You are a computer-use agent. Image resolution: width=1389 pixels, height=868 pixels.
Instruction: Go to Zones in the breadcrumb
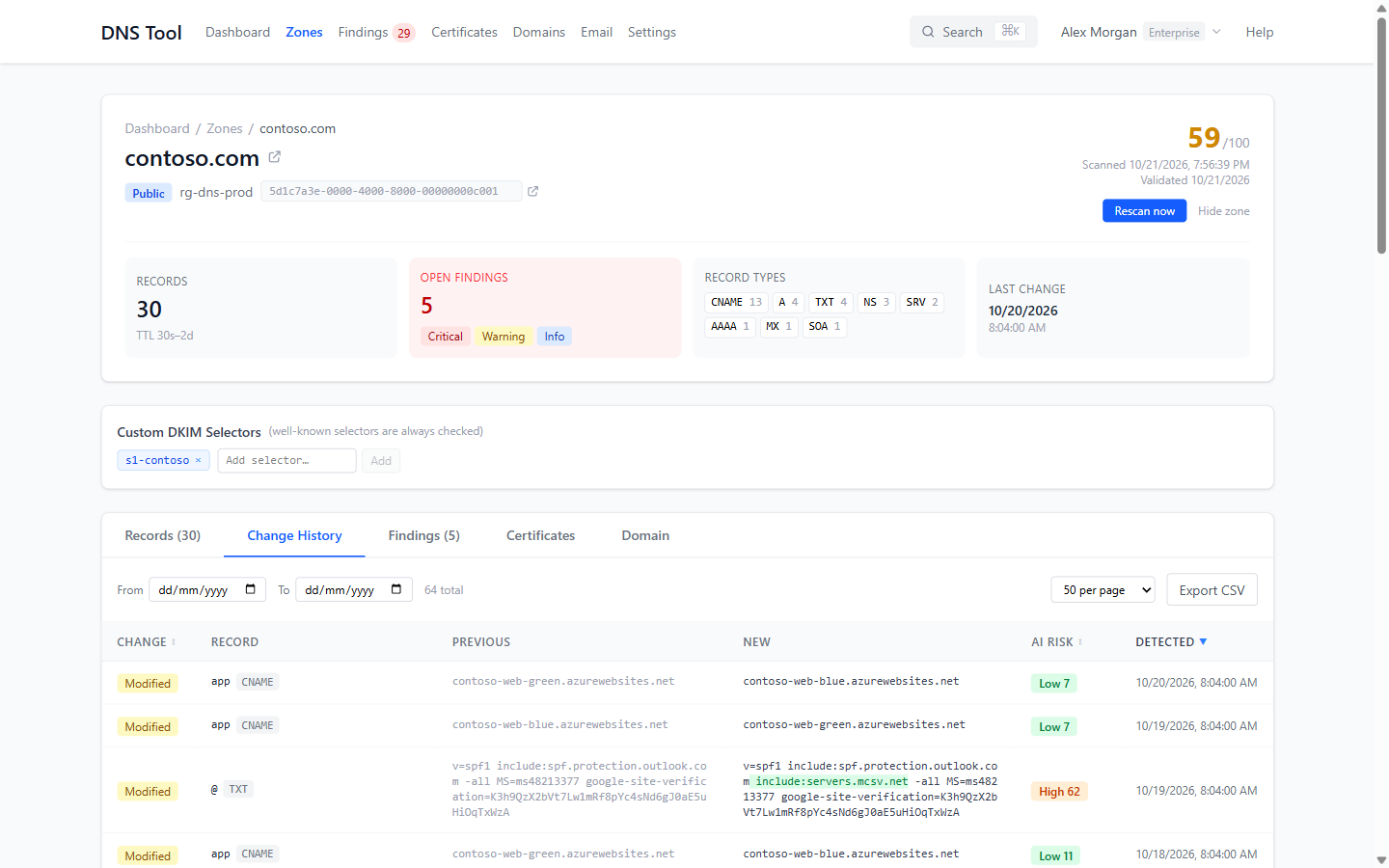coord(225,128)
